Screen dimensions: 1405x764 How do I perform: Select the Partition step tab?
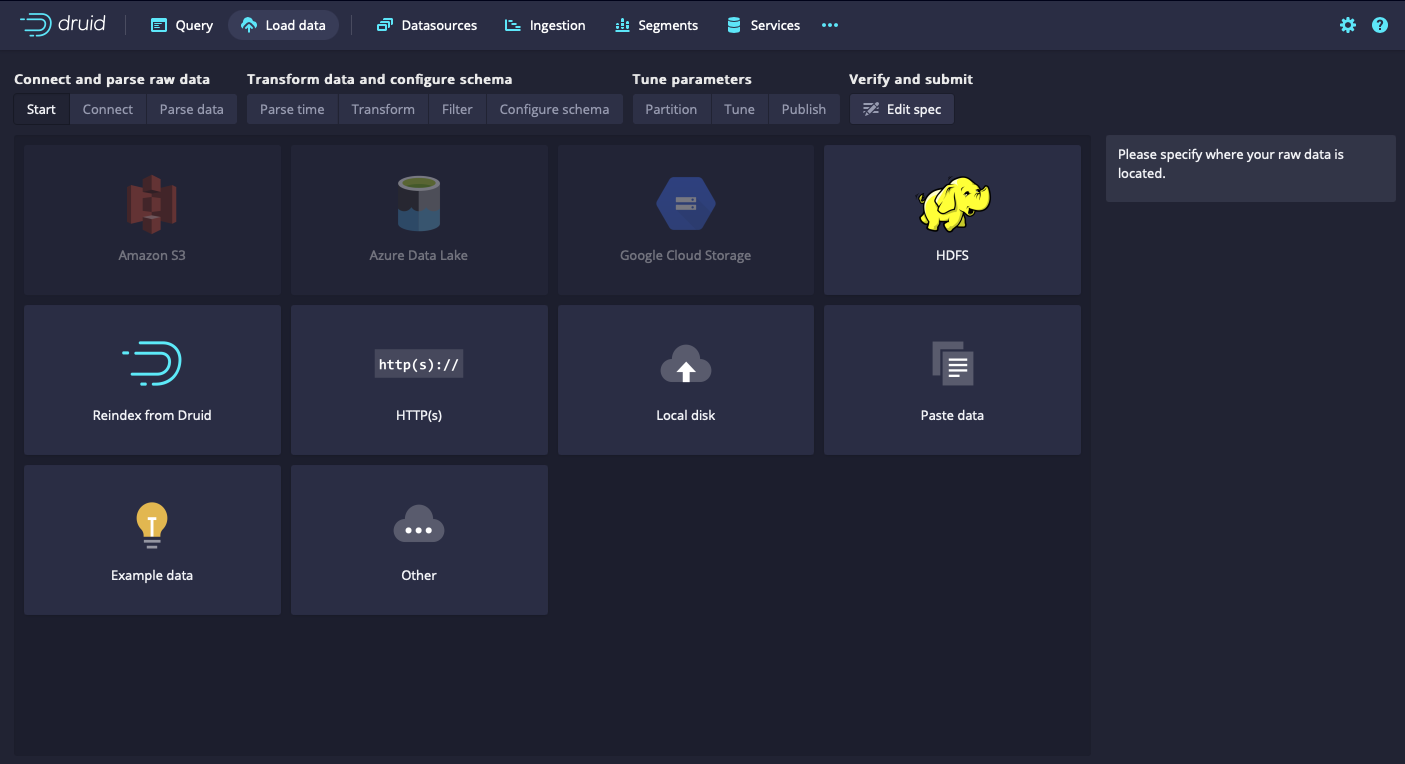pyautogui.click(x=671, y=109)
